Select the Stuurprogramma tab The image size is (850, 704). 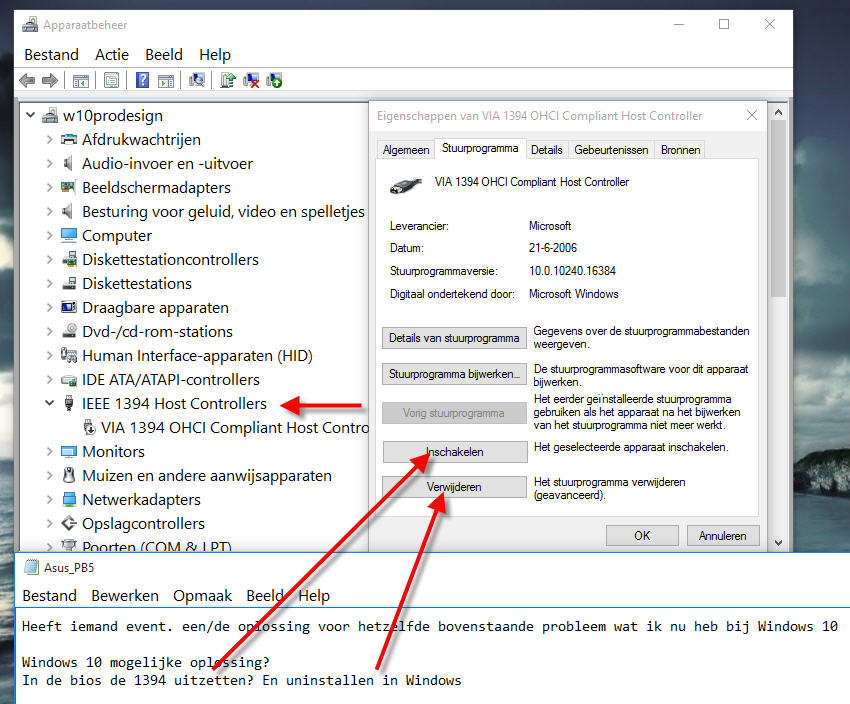[480, 148]
